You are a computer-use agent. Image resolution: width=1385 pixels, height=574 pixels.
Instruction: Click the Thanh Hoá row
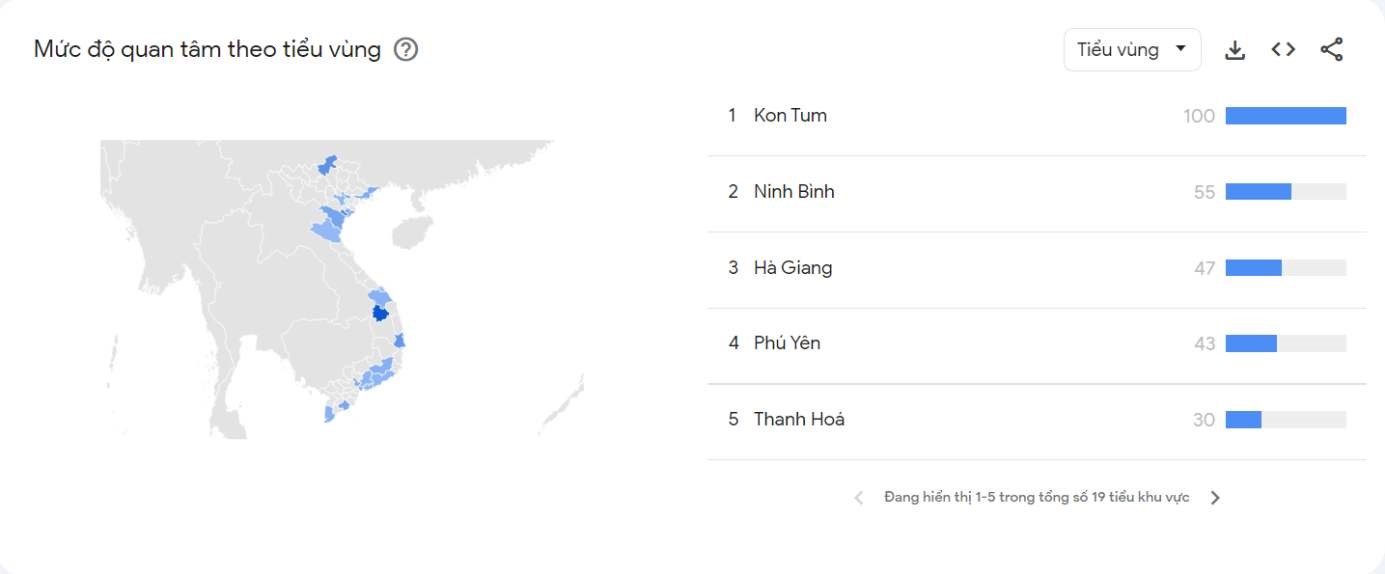tap(799, 419)
